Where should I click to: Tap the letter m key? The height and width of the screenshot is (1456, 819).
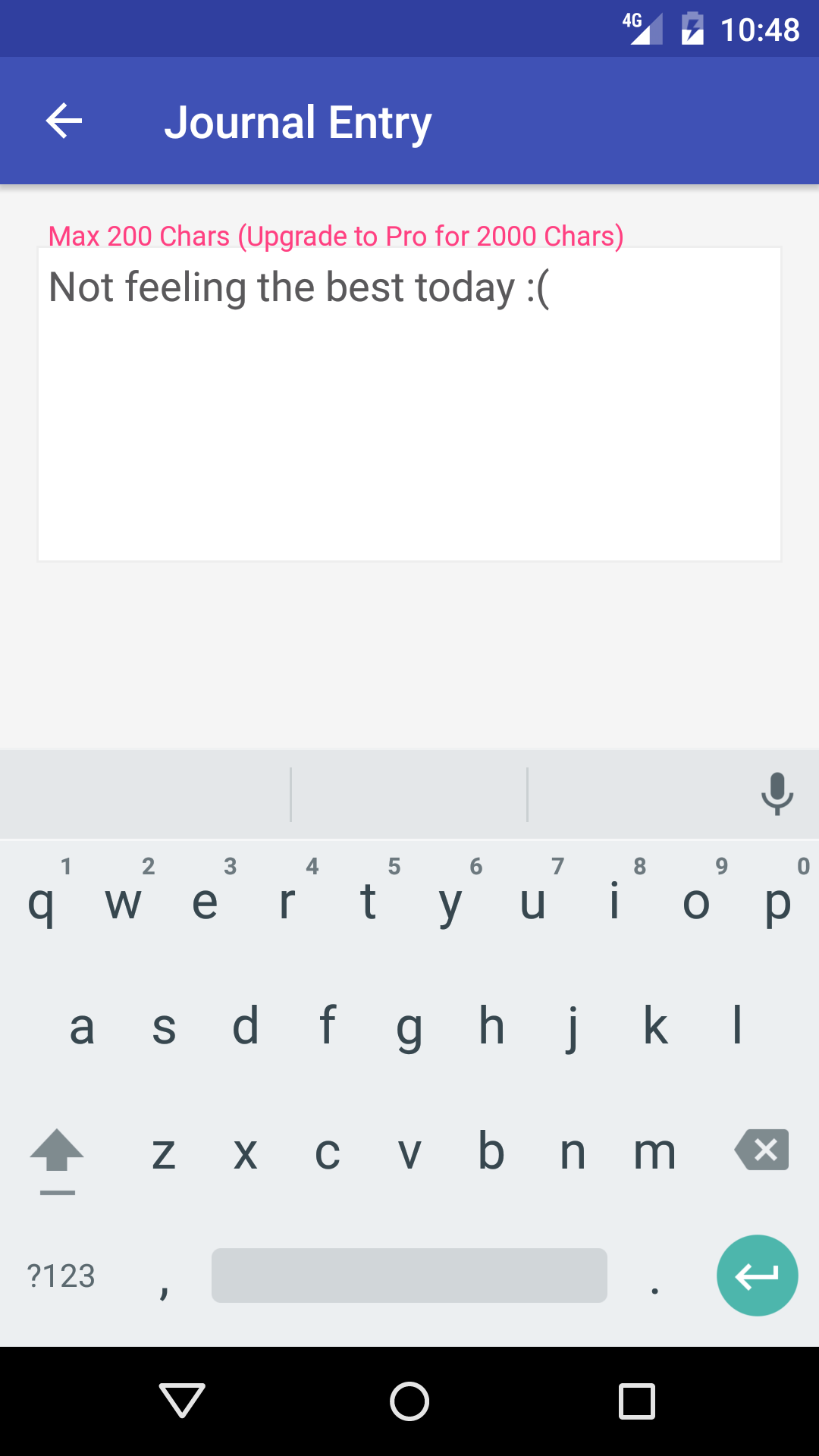(x=655, y=1151)
